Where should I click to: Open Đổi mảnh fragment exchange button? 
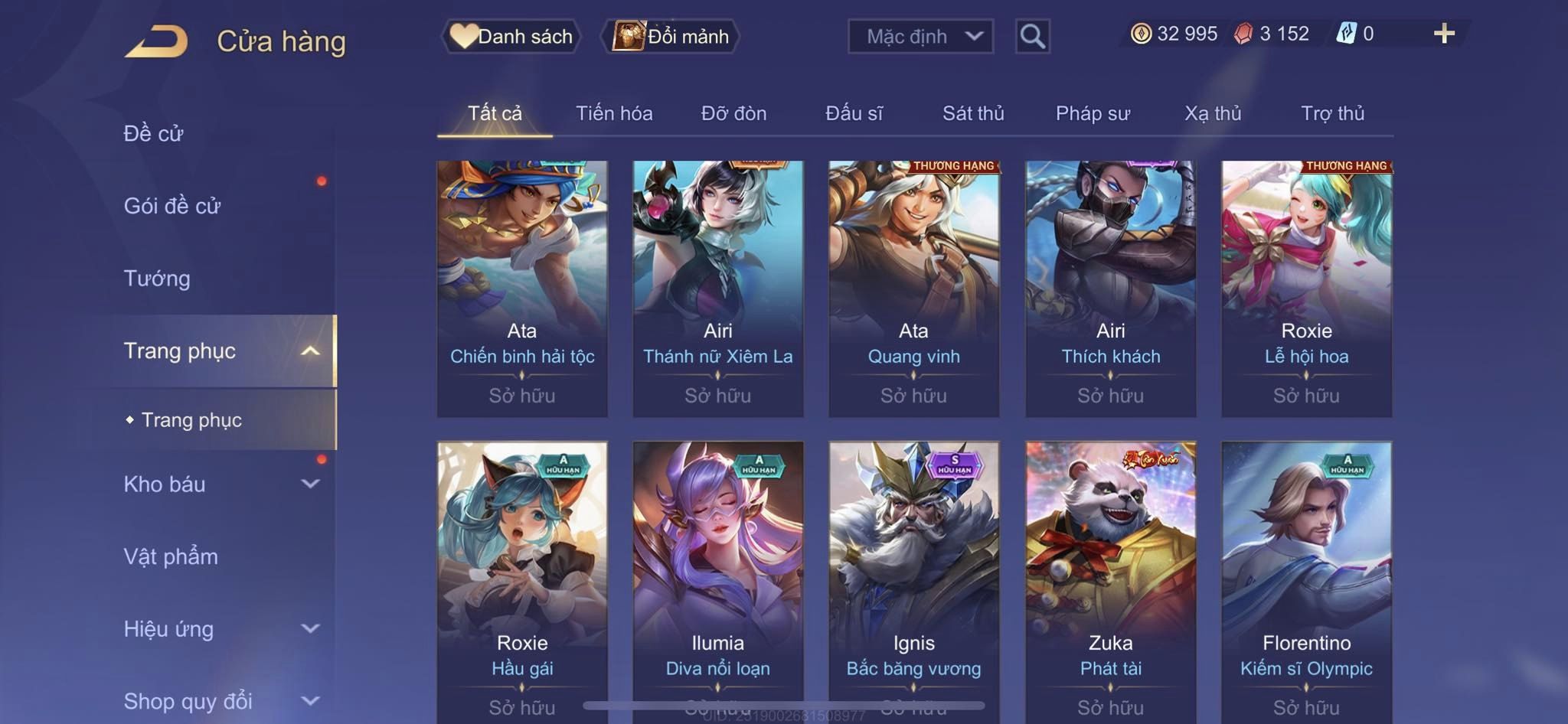(671, 36)
